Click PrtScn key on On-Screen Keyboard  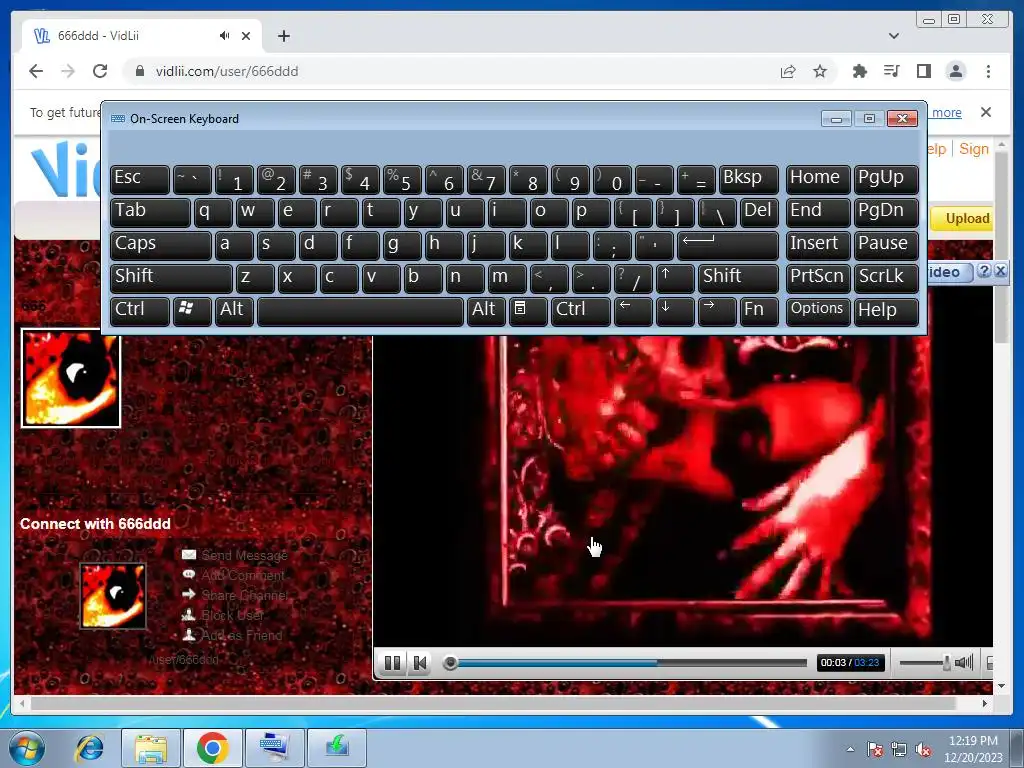pyautogui.click(x=818, y=278)
